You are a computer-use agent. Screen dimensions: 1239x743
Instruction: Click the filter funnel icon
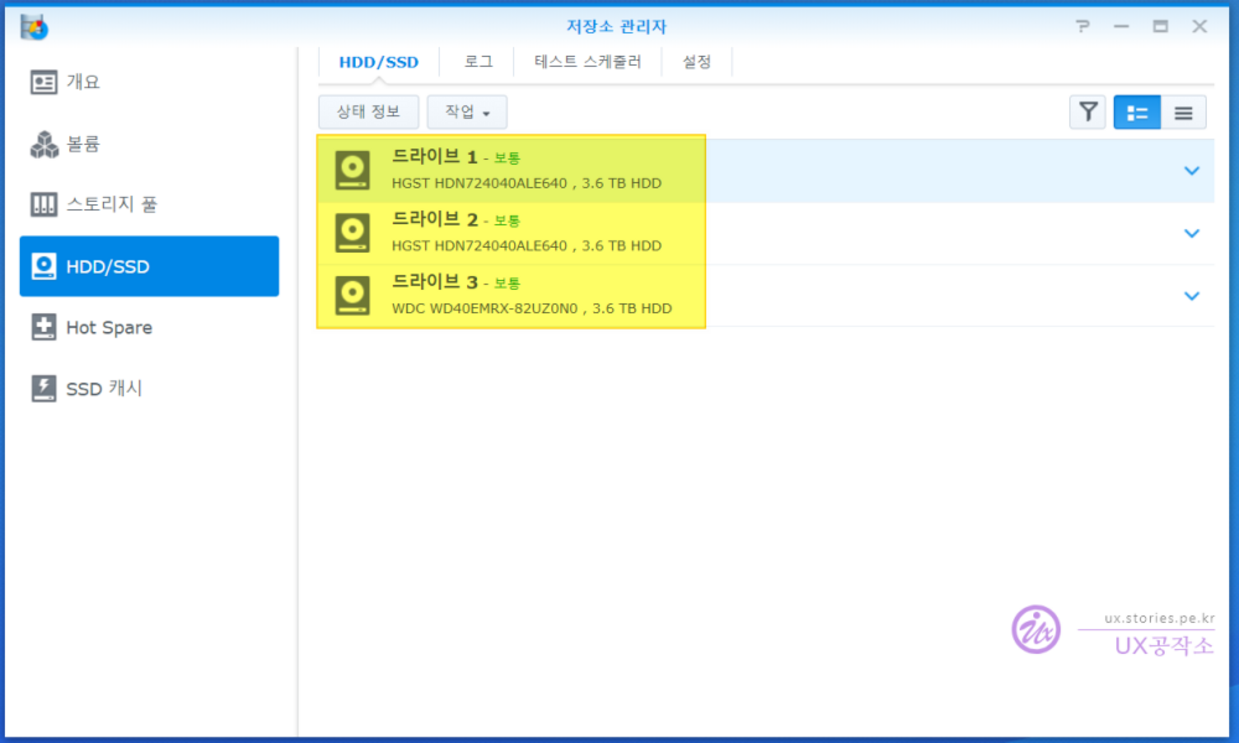tap(1087, 113)
